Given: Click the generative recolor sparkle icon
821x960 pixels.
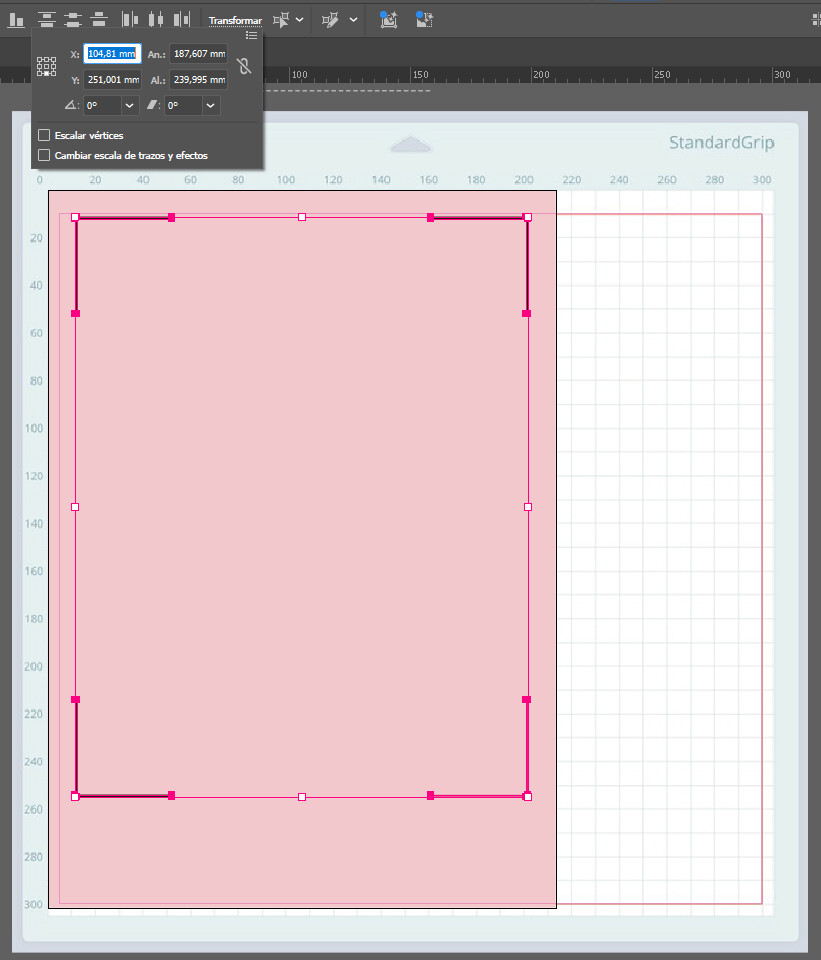Looking at the screenshot, I should pyautogui.click(x=388, y=19).
